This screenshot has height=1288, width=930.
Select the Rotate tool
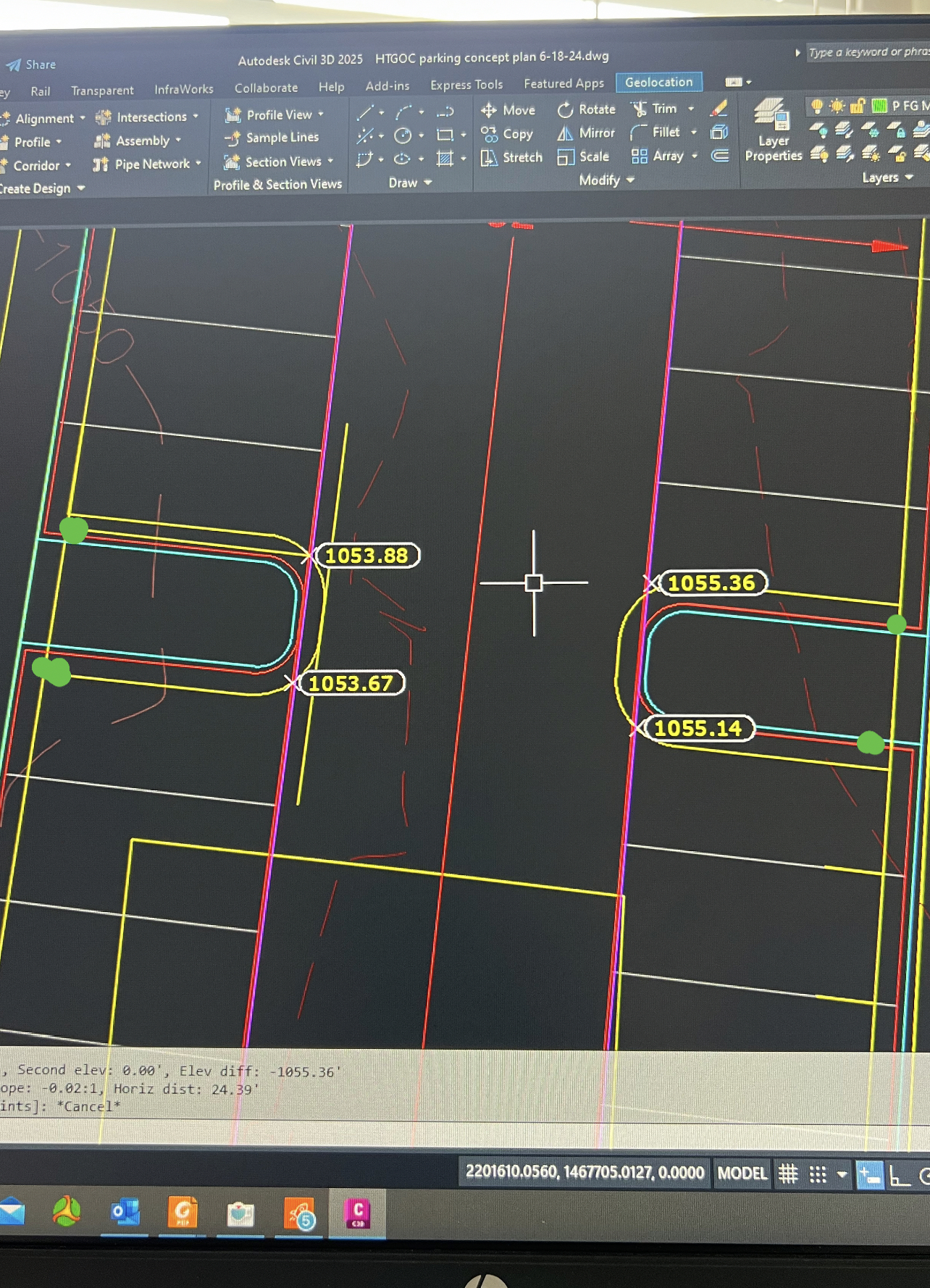point(586,109)
